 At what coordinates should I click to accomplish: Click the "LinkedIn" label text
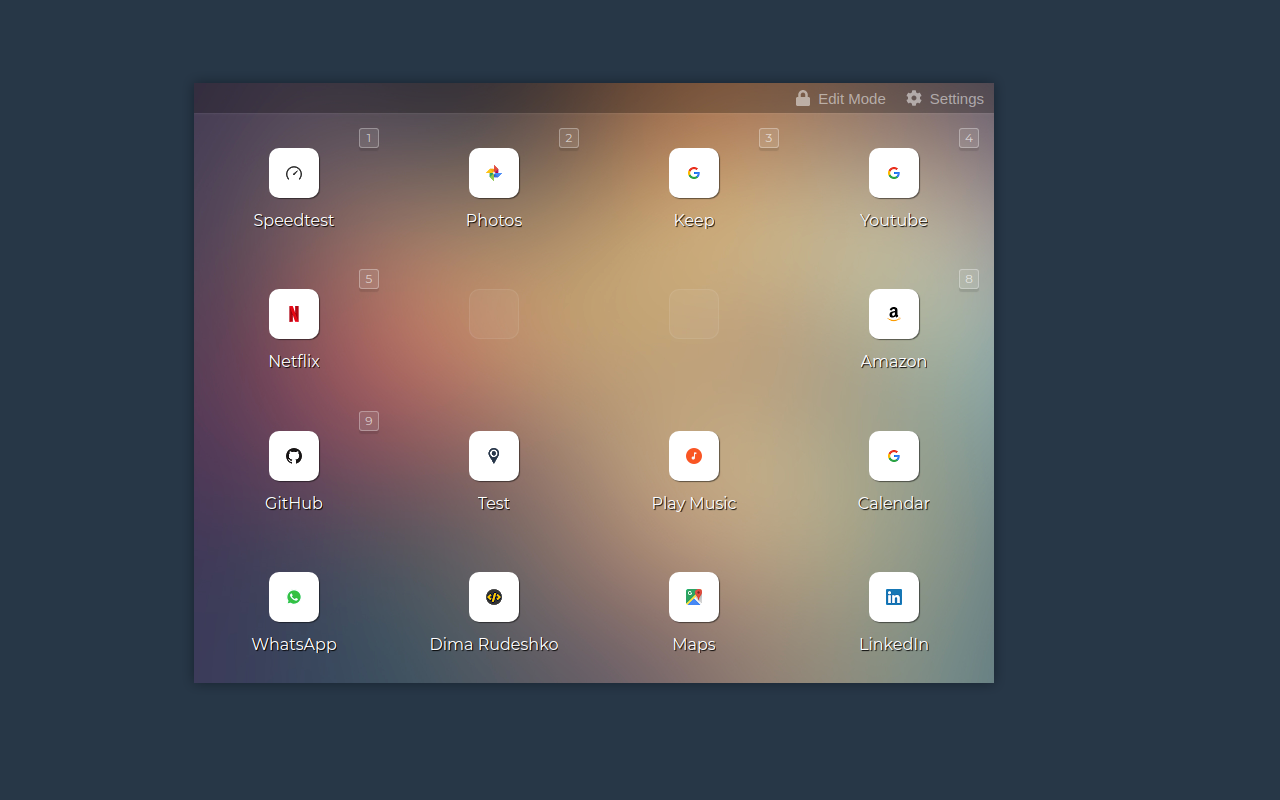click(894, 645)
